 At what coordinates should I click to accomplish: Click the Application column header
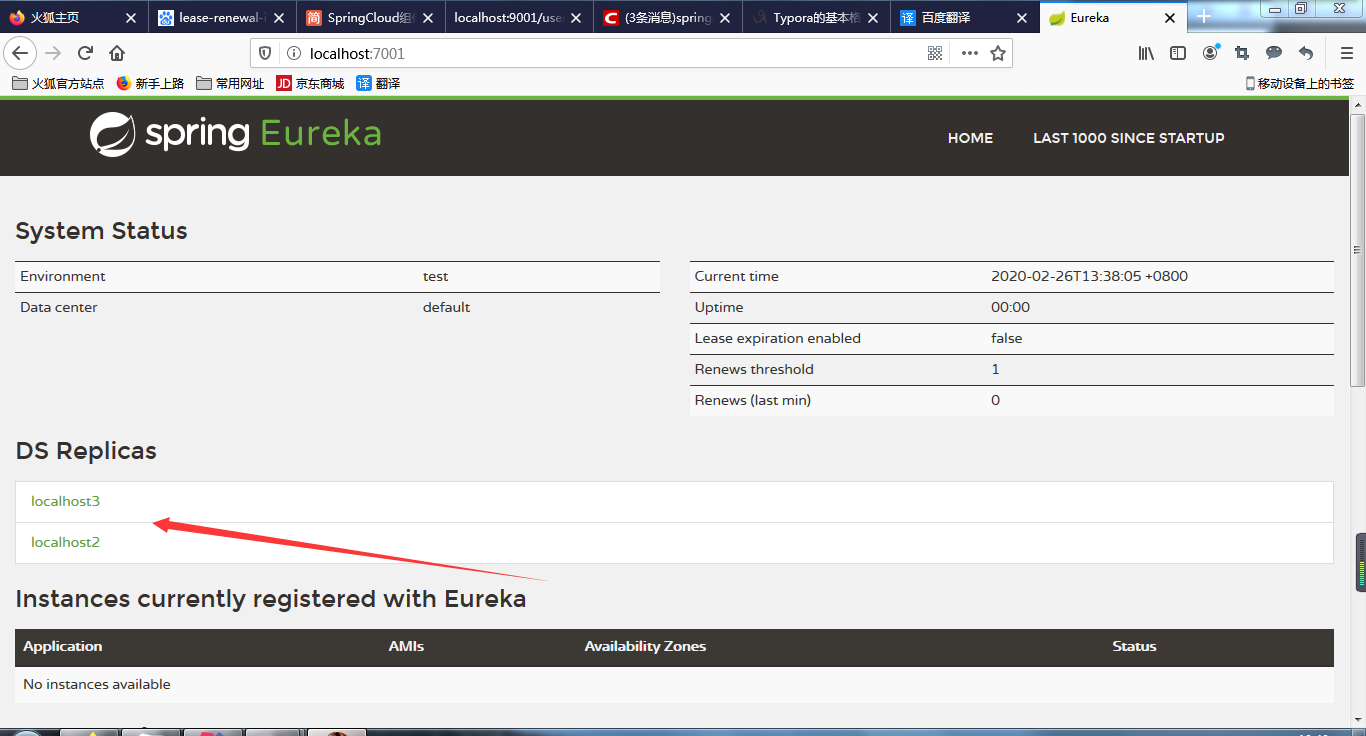click(x=63, y=646)
